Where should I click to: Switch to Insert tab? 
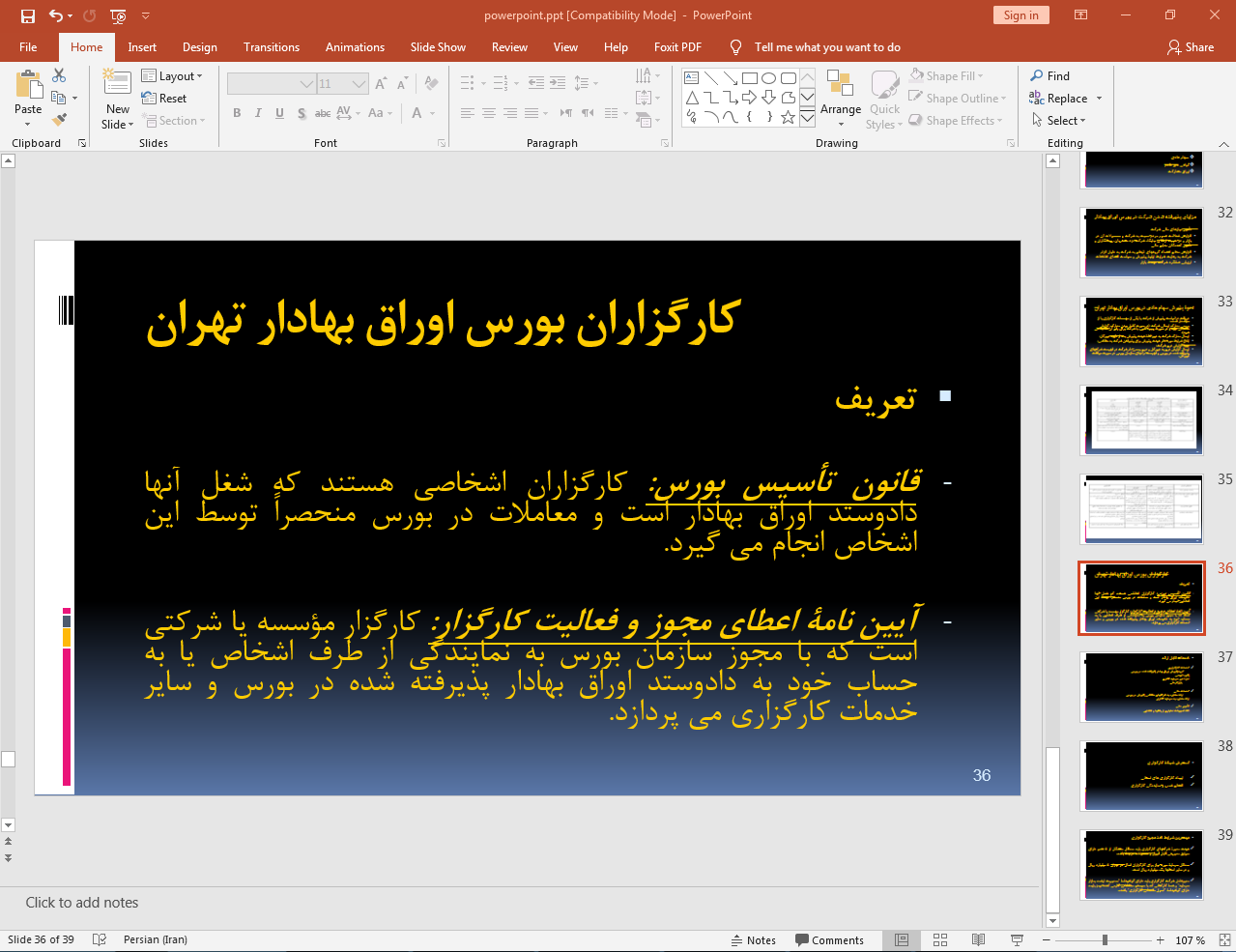(142, 47)
